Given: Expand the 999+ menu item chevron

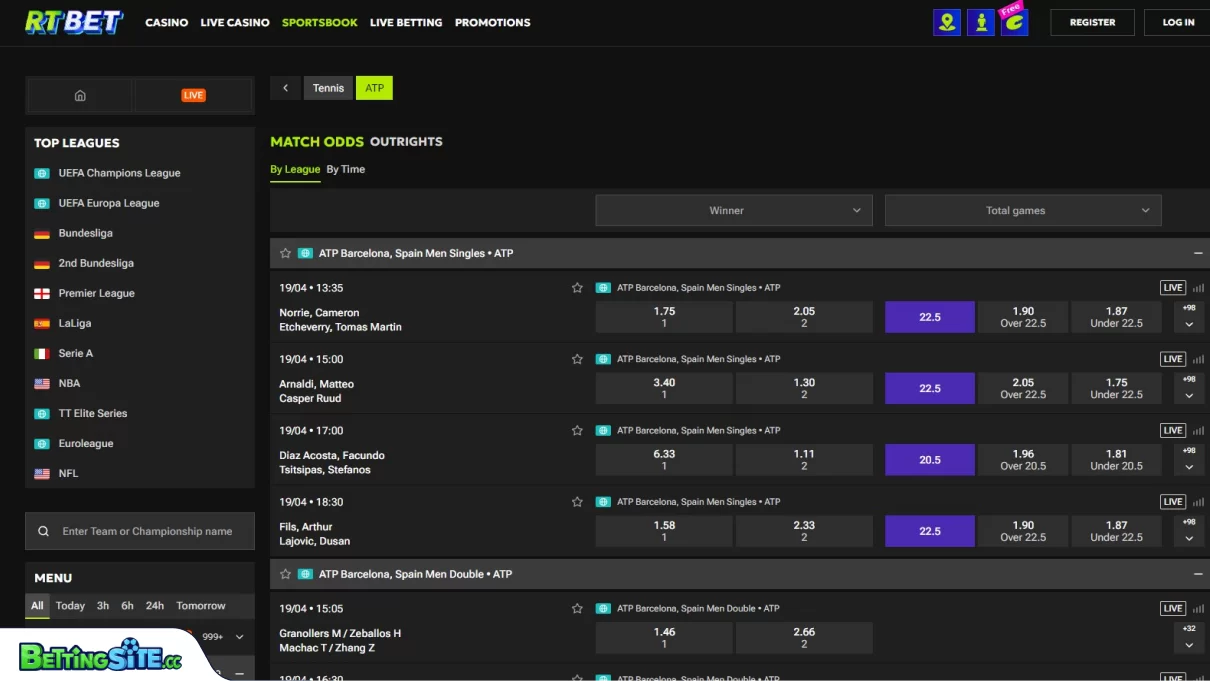Looking at the screenshot, I should 239,637.
